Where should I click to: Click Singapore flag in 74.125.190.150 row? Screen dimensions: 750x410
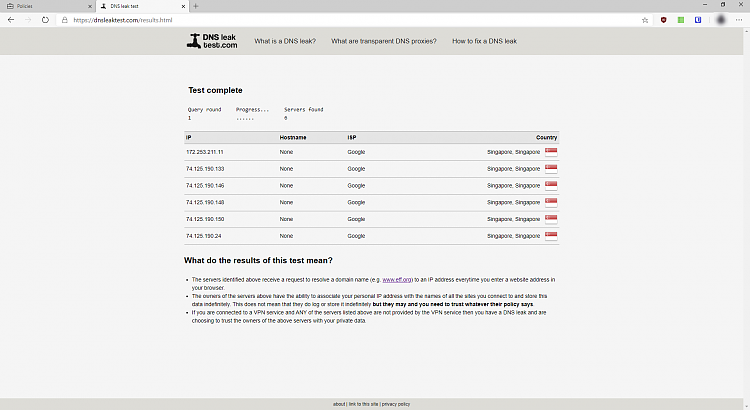click(551, 219)
